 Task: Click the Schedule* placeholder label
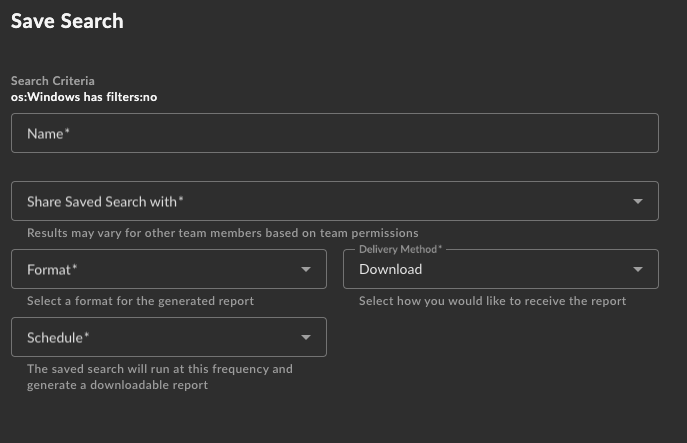58,337
